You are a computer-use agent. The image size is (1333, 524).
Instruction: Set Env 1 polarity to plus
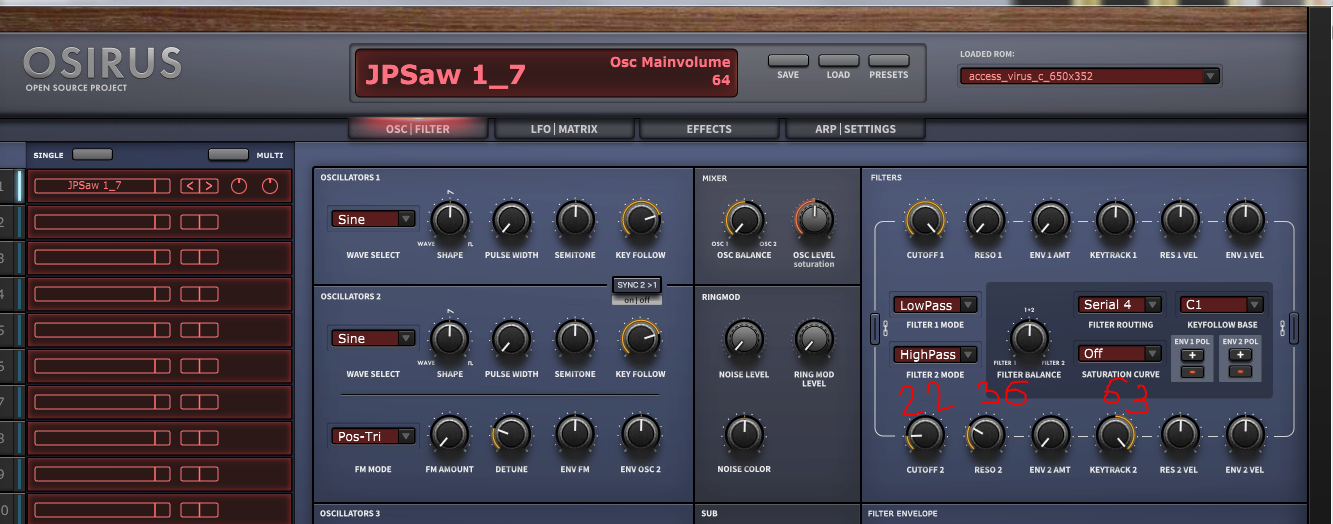point(1191,355)
